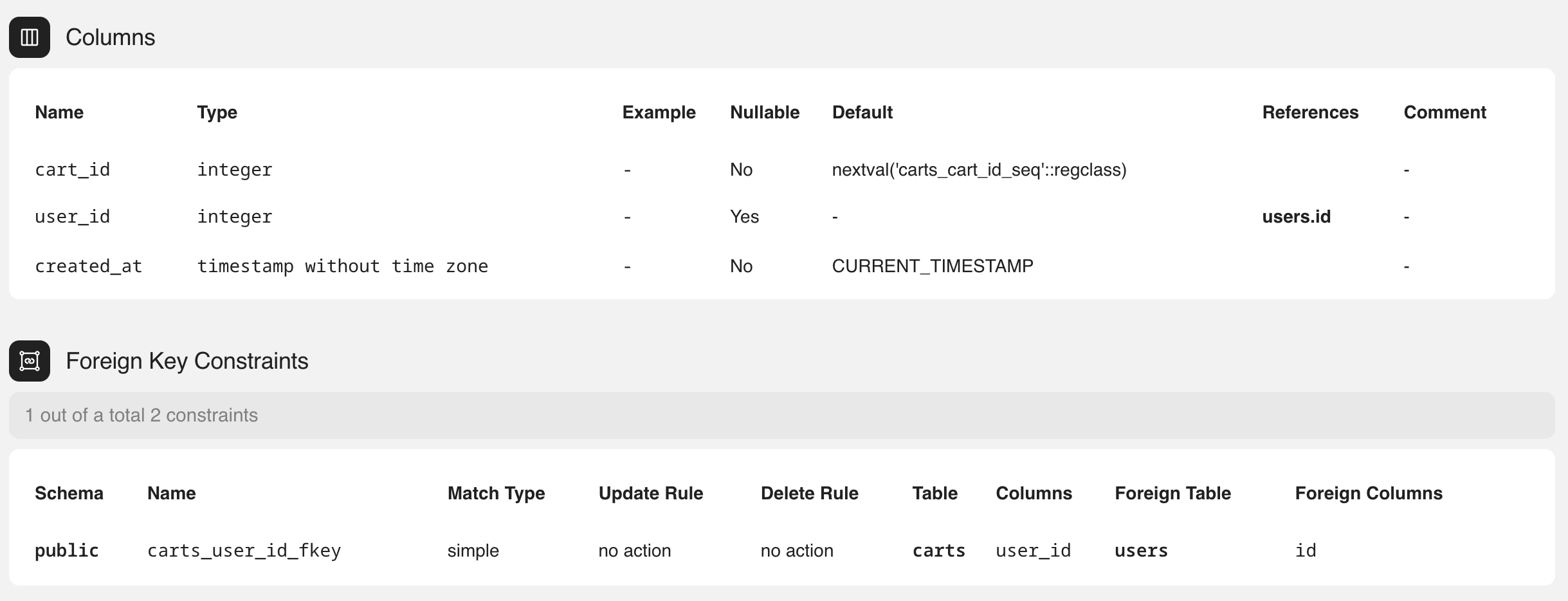Switch to the Columns section header
Image resolution: width=1568 pixels, height=601 pixels.
tap(111, 37)
